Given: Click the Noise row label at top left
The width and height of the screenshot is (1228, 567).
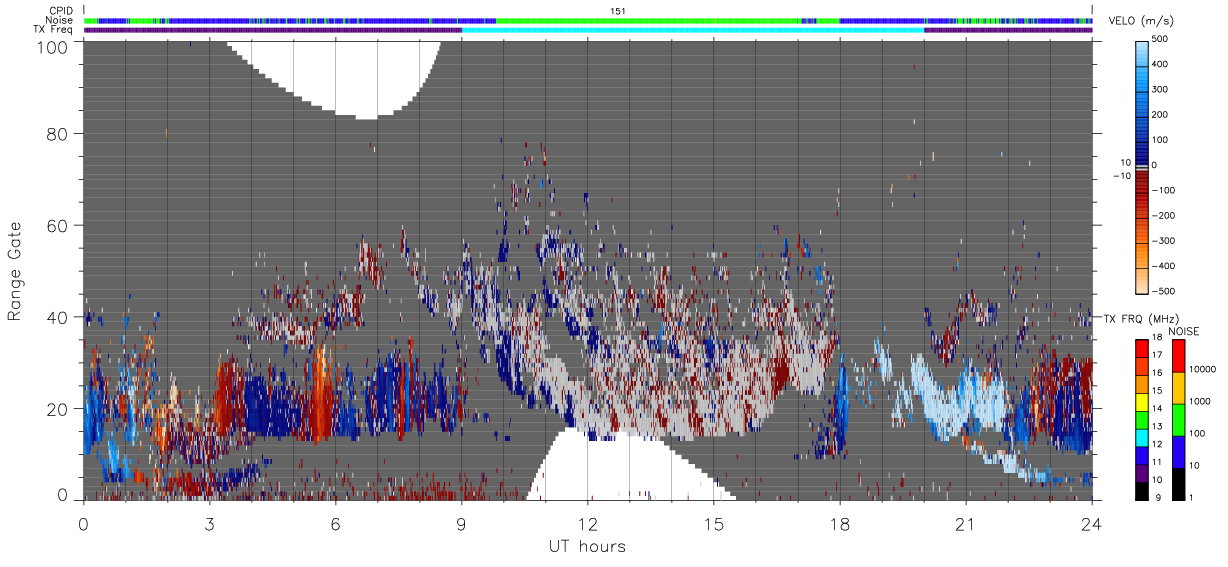Looking at the screenshot, I should [x=60, y=20].
